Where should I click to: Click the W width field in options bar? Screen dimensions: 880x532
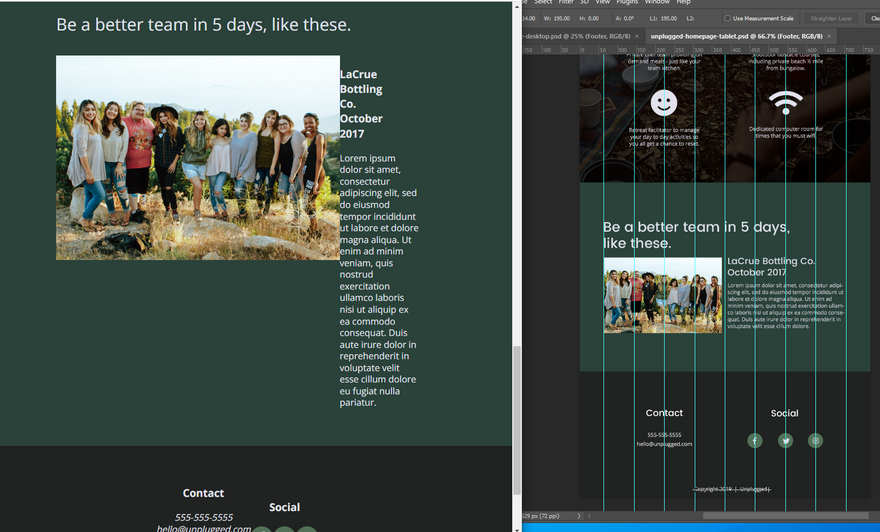[x=561, y=18]
